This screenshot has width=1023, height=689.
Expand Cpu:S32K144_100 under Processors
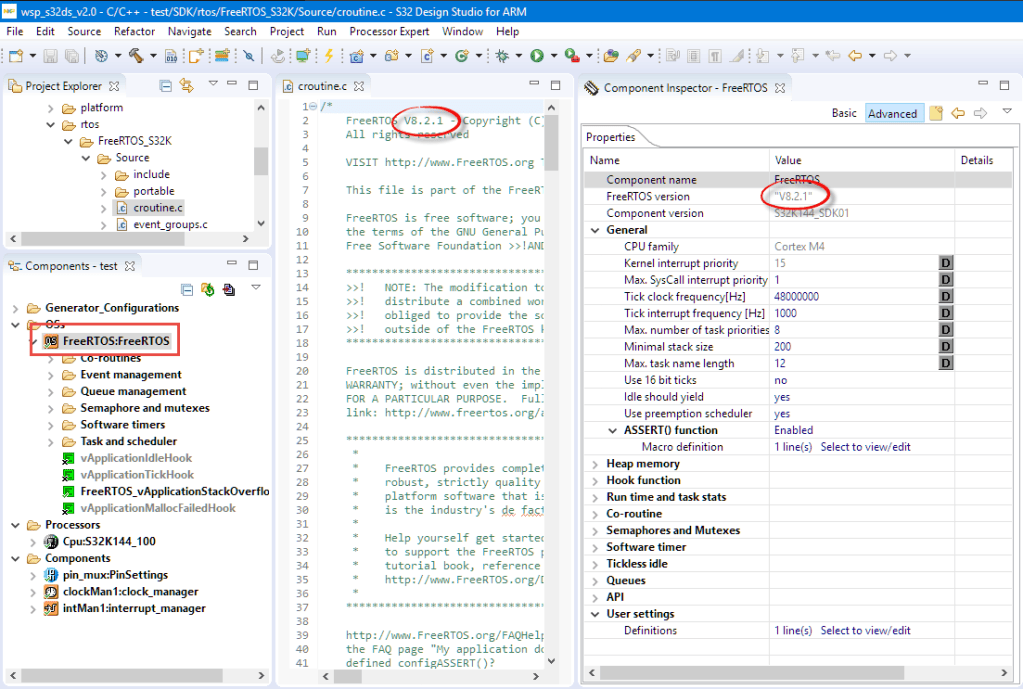[x=33, y=542]
